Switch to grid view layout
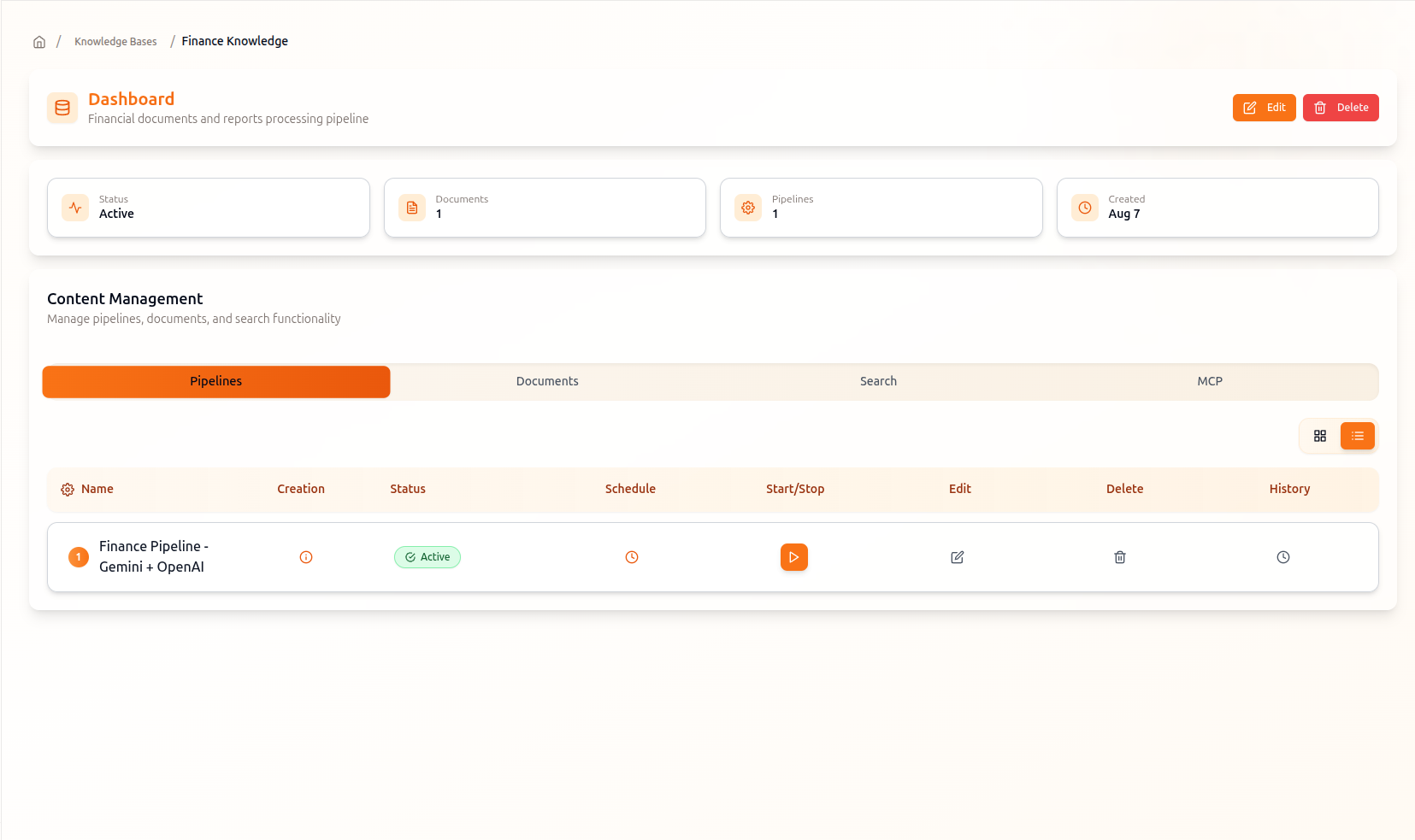Screen dimensions: 1415x840 pyautogui.click(x=1320, y=436)
